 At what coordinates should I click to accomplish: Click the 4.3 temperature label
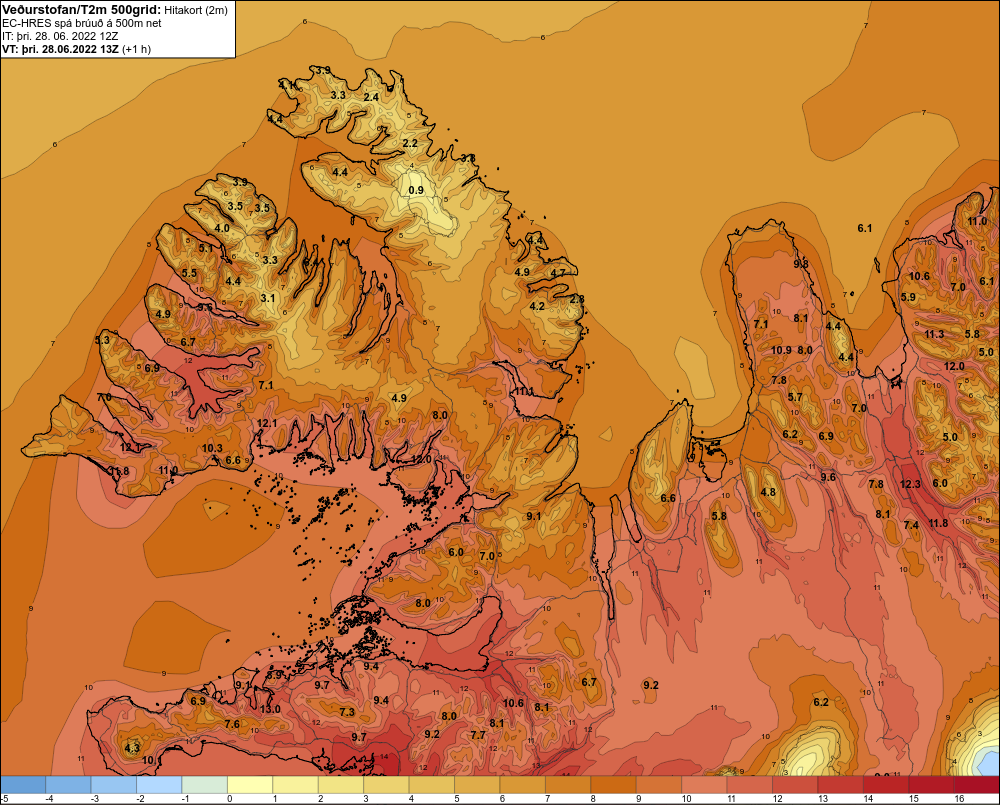click(x=132, y=748)
